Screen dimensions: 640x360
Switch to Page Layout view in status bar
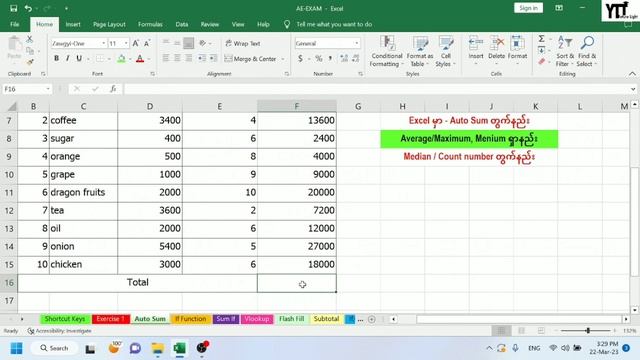(x=521, y=331)
